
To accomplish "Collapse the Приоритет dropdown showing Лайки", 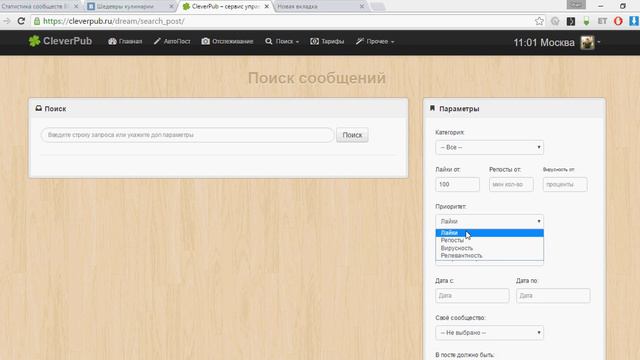I will tap(489, 221).
